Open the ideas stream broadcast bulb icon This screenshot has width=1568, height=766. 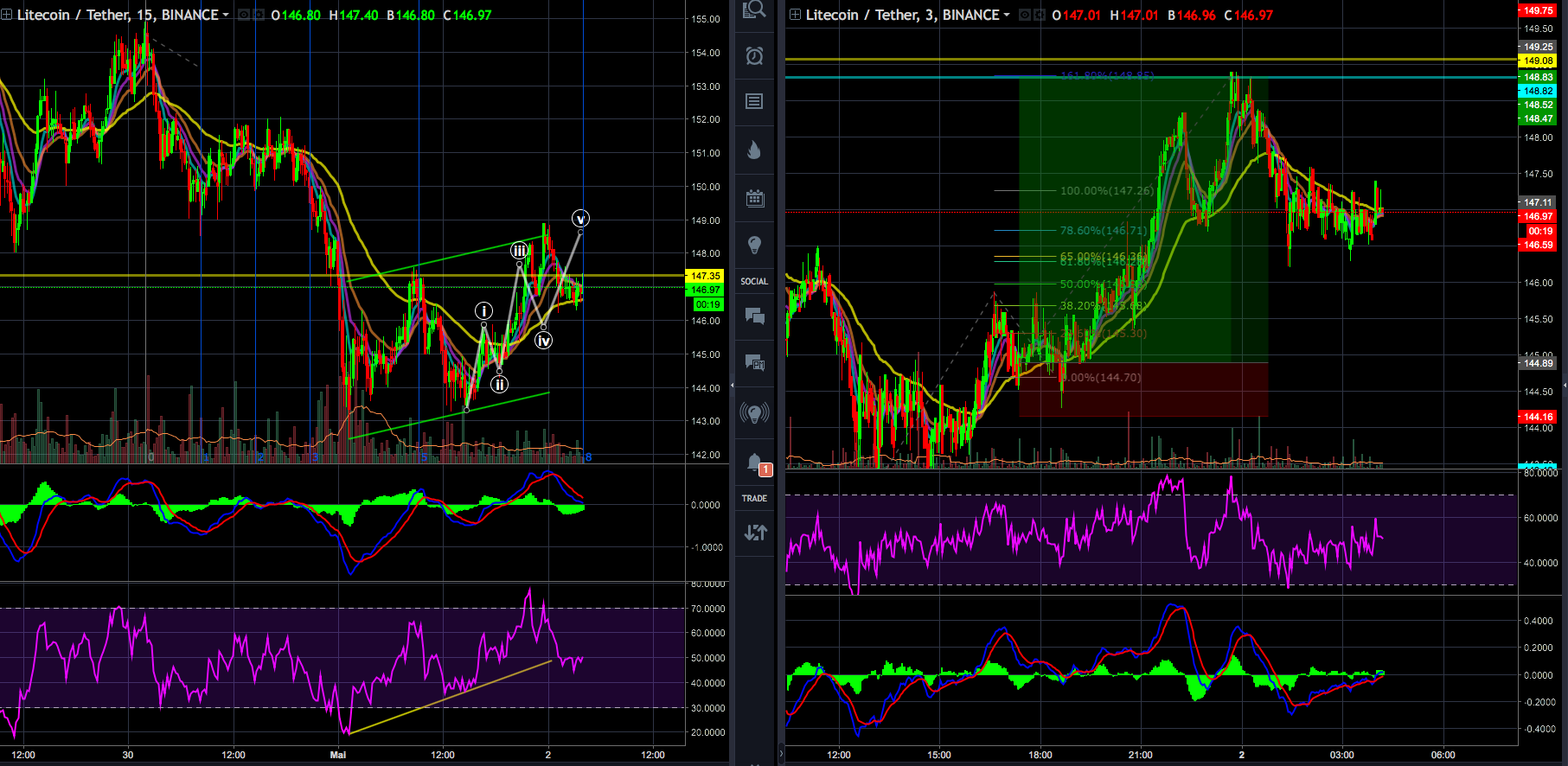(754, 412)
